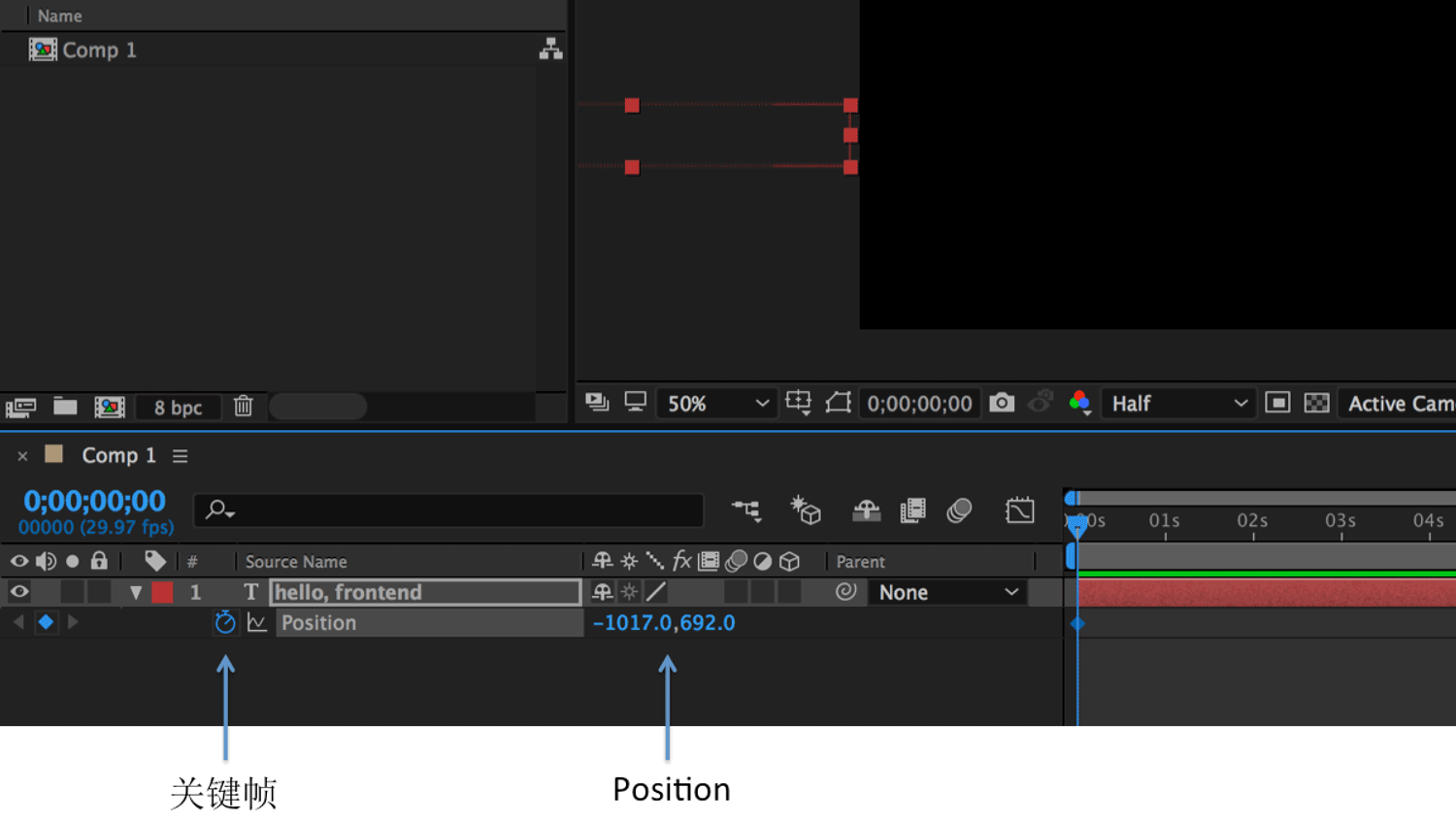This screenshot has width=1456, height=822.
Task: Hide the hello, frontend layer with eye
Action: pyautogui.click(x=18, y=591)
